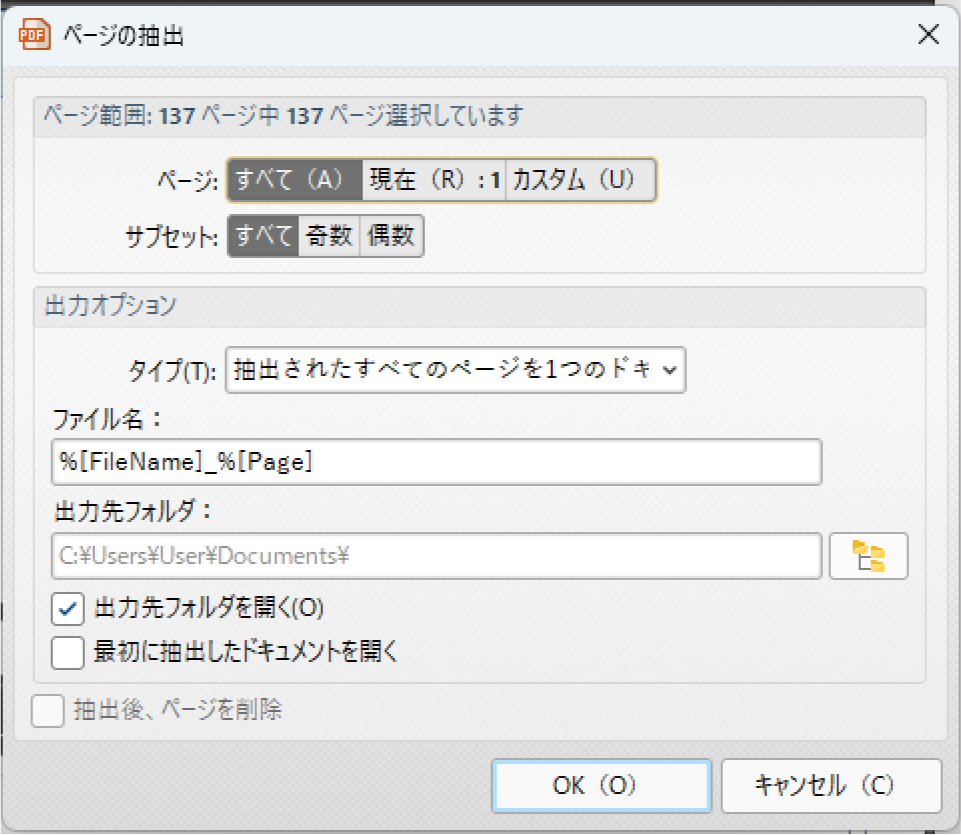The height and width of the screenshot is (835, 961).
Task: Select 現在 (R) : 1 page option
Action: 433,180
